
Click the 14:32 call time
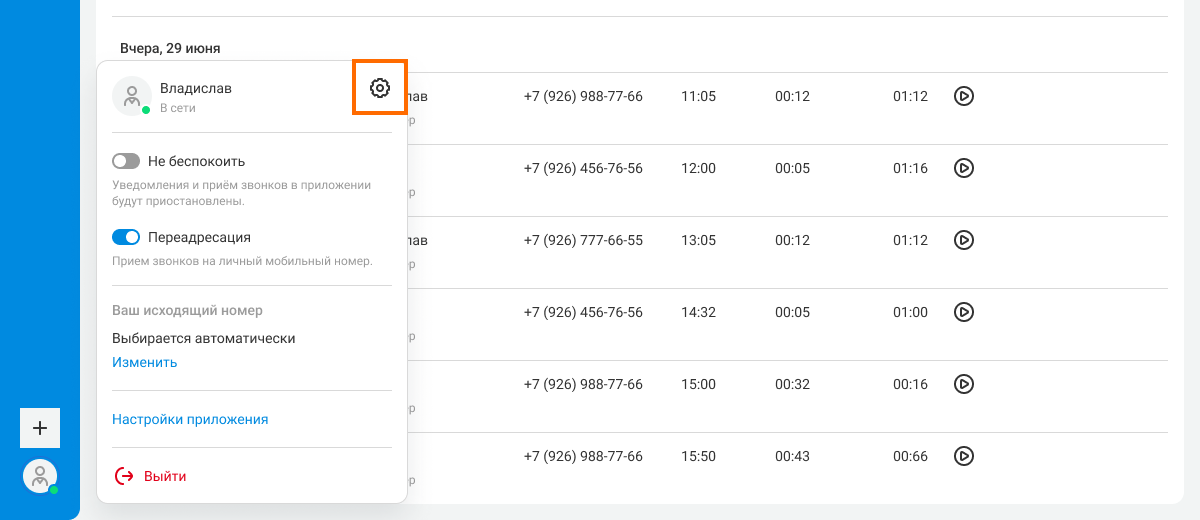[x=698, y=312]
